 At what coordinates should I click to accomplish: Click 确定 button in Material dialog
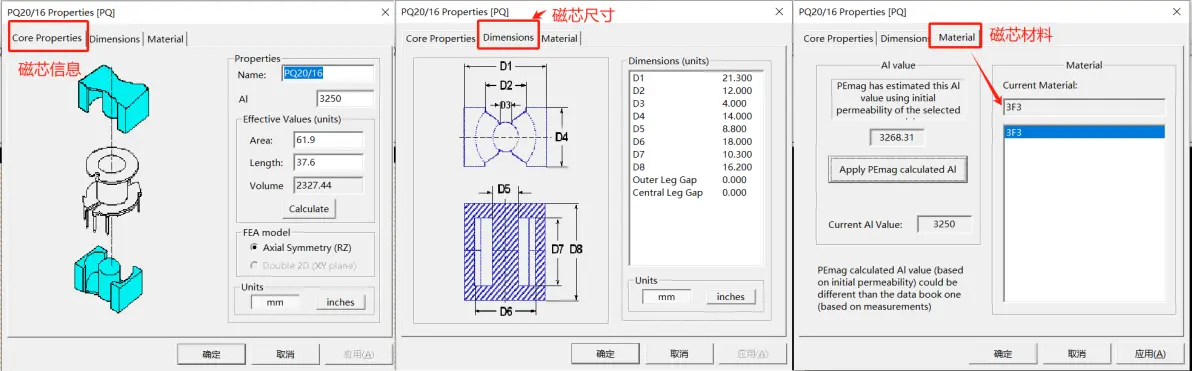click(1003, 354)
